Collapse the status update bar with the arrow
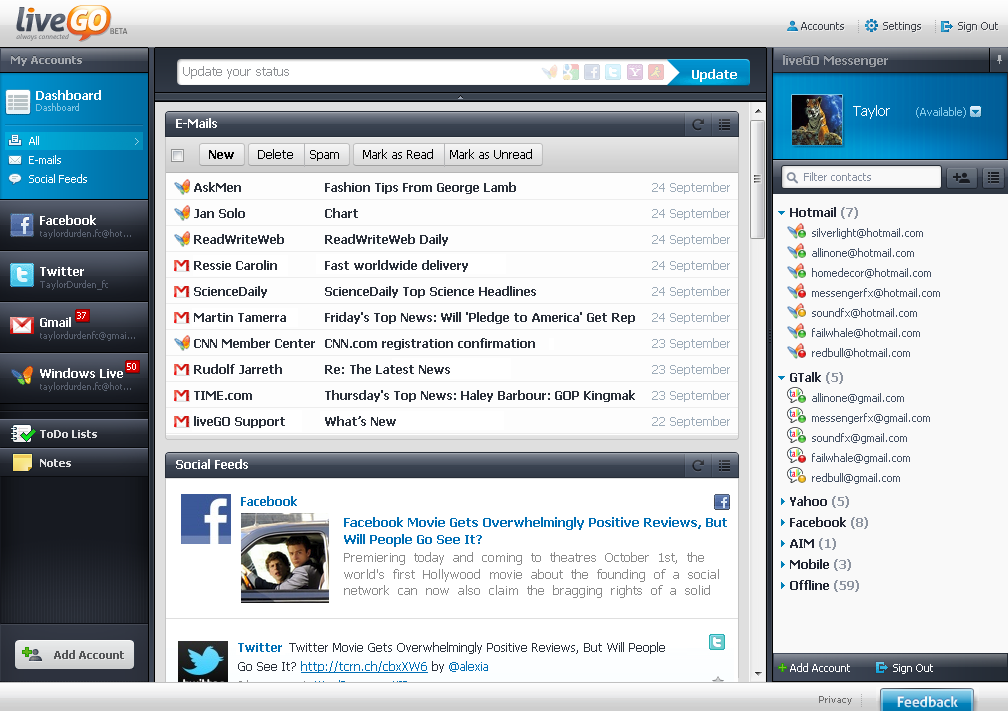1008x711 pixels. [460, 97]
